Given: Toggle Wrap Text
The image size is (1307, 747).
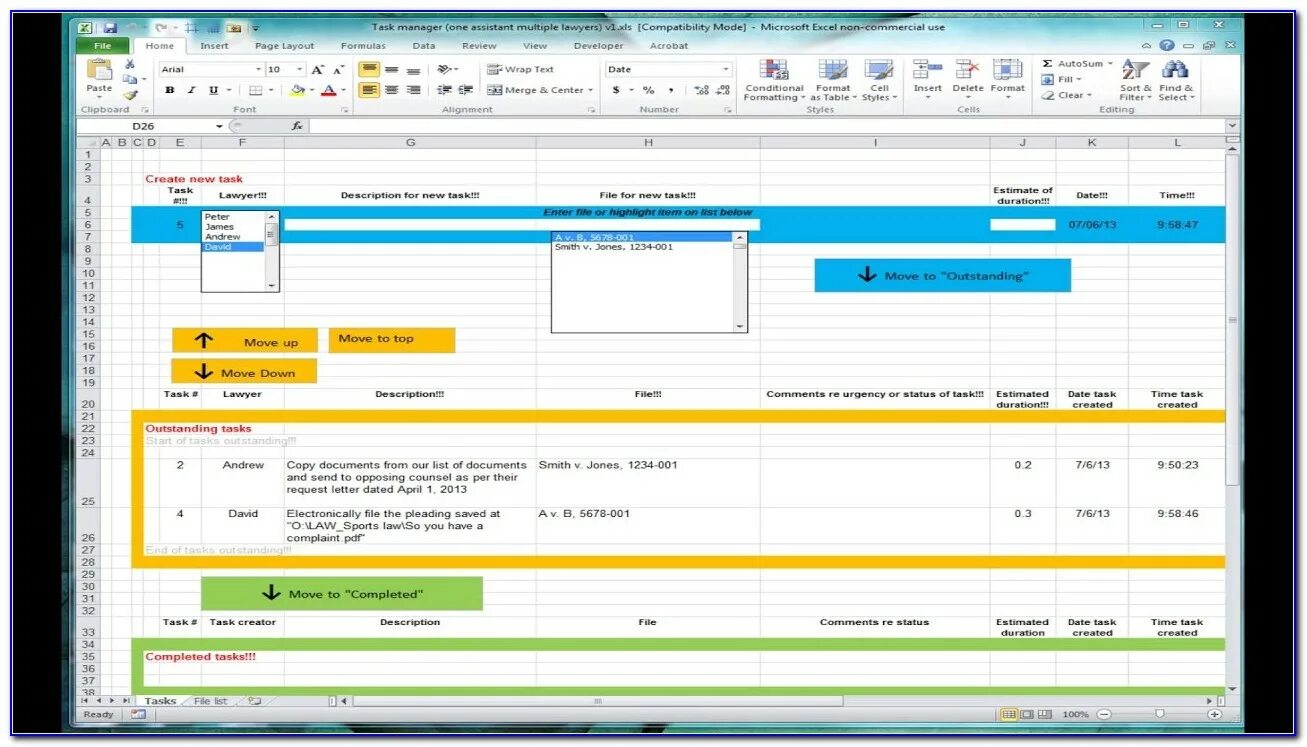Looking at the screenshot, I should 520,69.
